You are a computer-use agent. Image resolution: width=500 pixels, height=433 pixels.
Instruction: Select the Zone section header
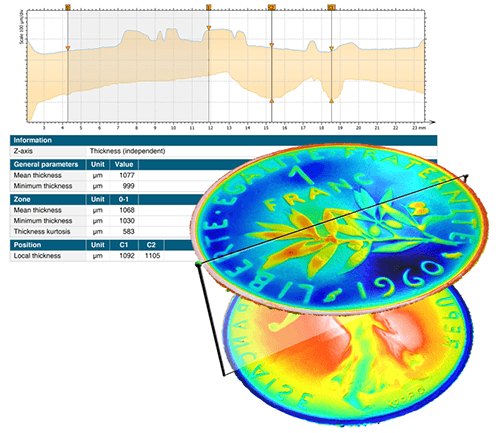[22, 199]
